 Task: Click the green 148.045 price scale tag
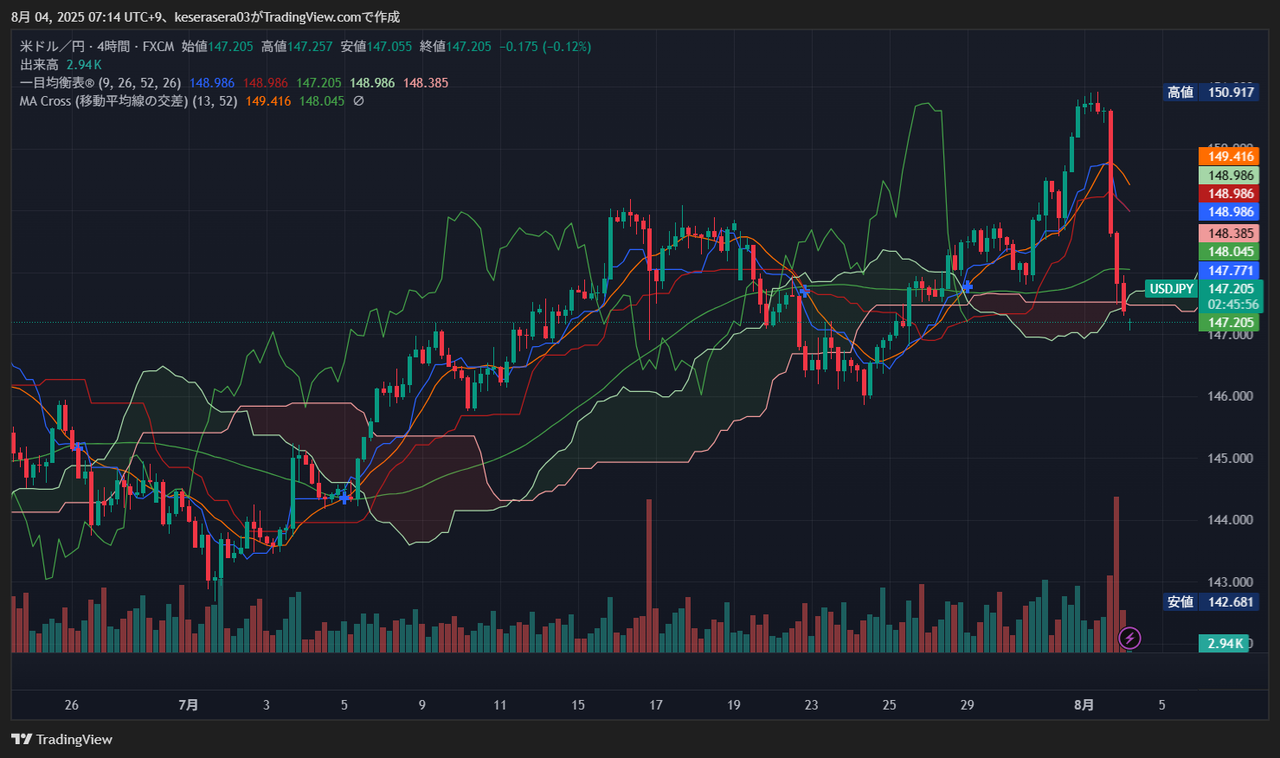[1227, 252]
